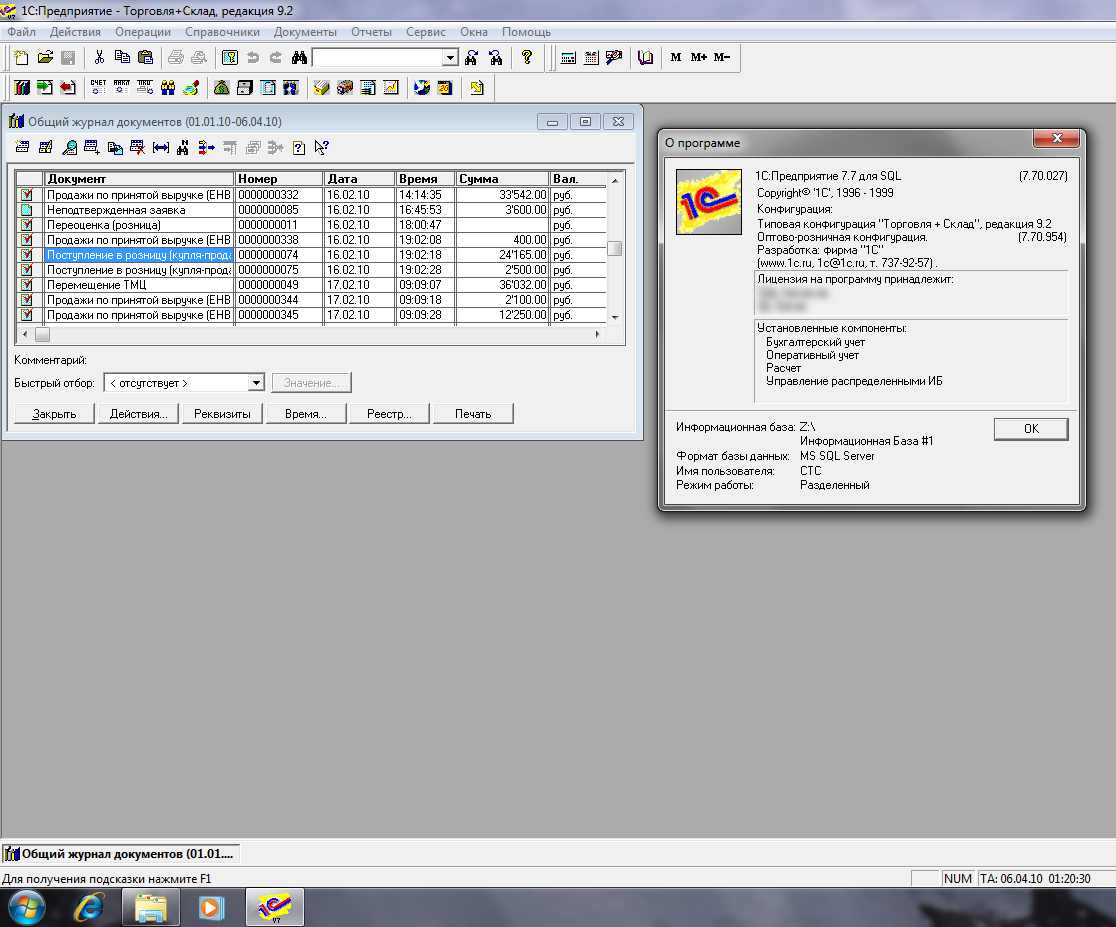Open the Отчеты menu
Screen dimensions: 1116x927
tap(372, 32)
